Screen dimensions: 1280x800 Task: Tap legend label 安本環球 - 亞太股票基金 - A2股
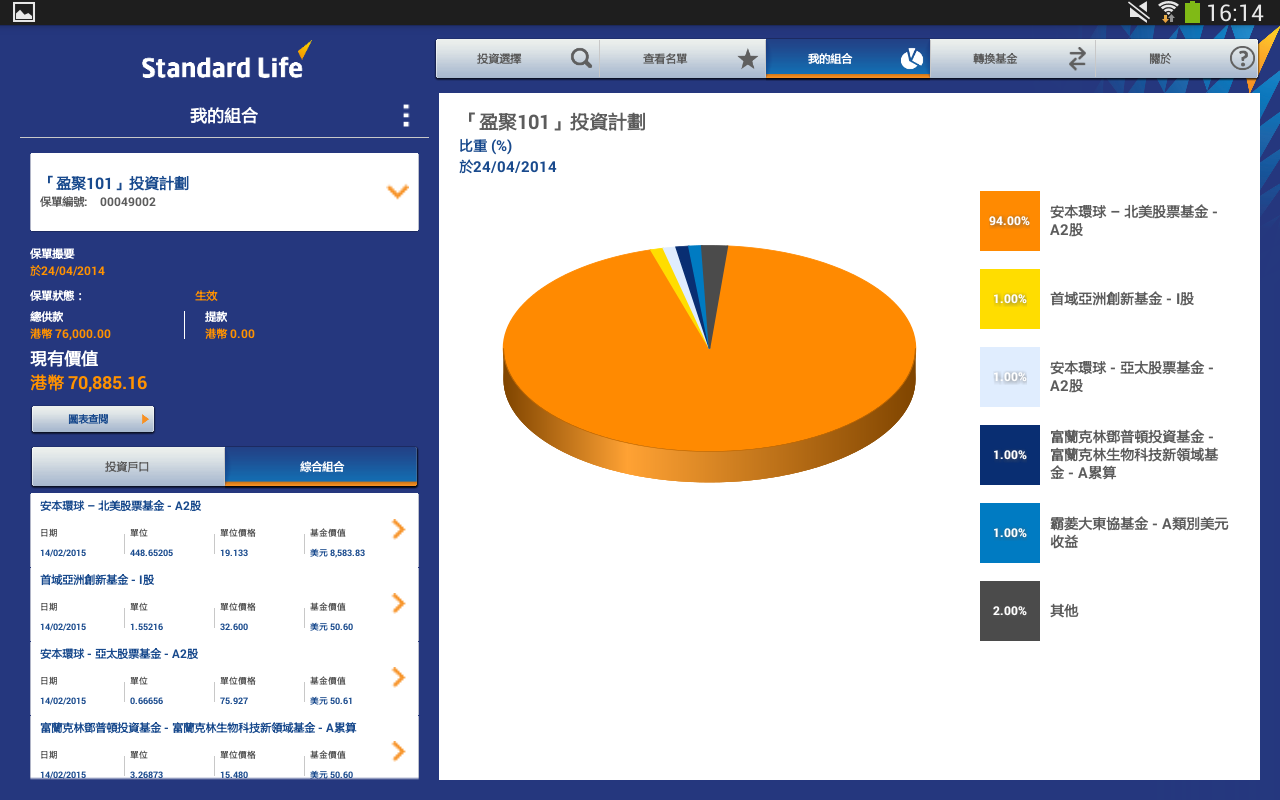[x=1131, y=377]
